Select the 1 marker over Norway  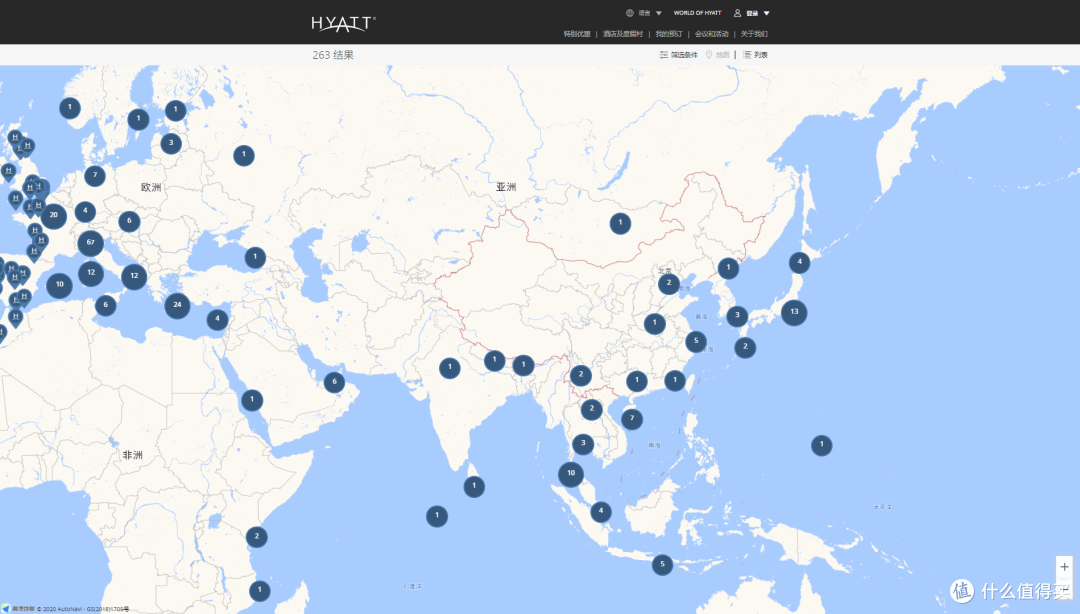pyautogui.click(x=70, y=108)
